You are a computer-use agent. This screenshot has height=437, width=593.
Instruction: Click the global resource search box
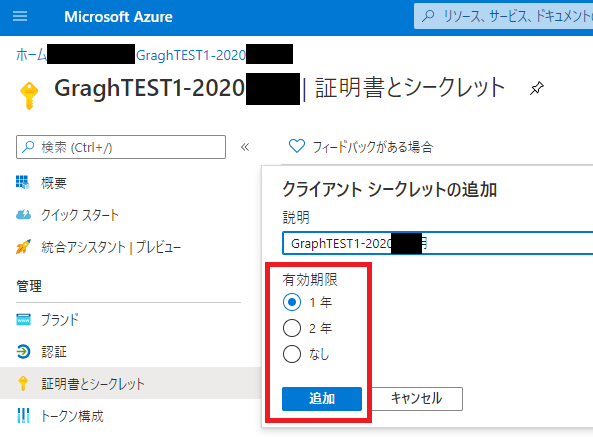(x=503, y=16)
